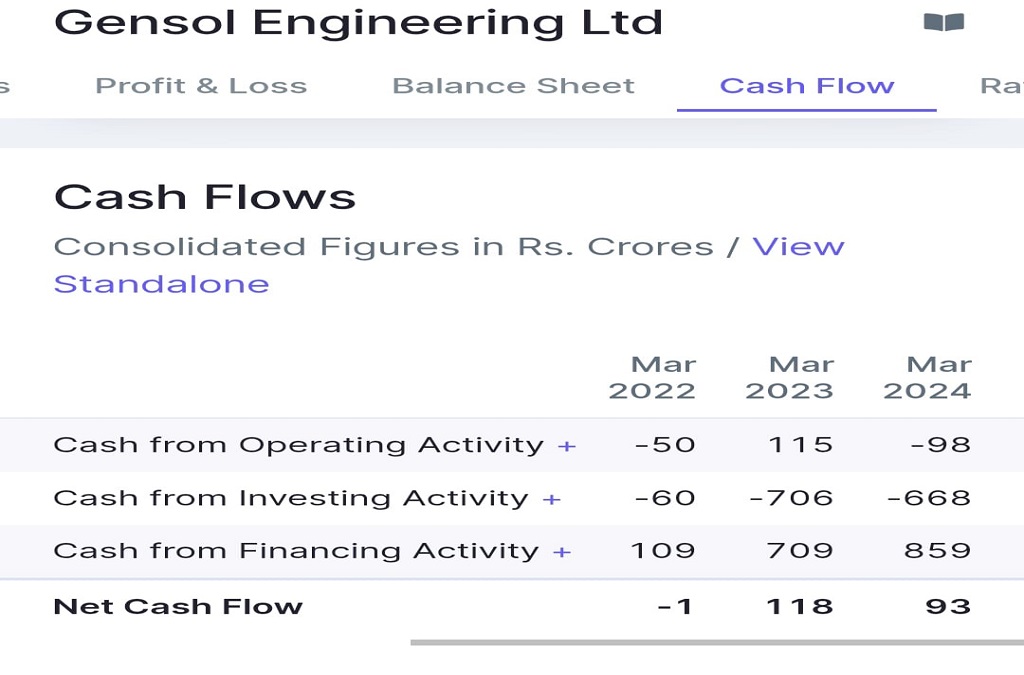Screen dimensions: 1024x675
Task: Click the book icon beside company name
Action: 943,22
